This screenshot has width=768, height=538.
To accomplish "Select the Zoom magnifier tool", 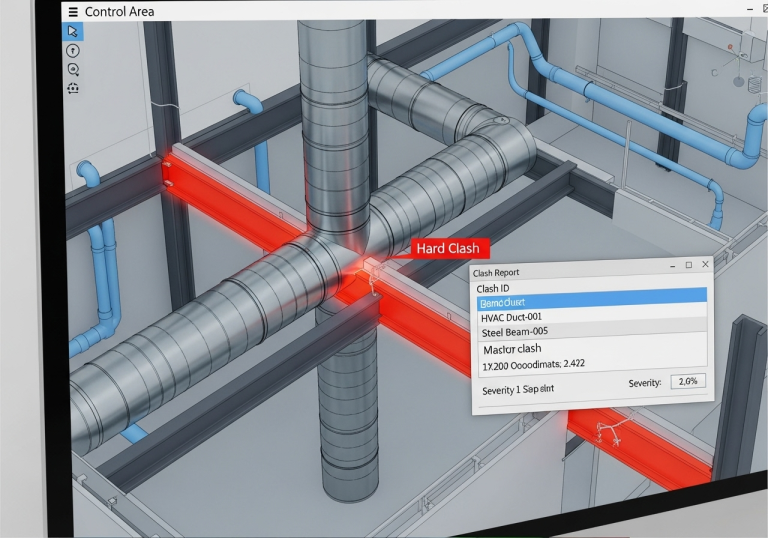I will [x=73, y=70].
